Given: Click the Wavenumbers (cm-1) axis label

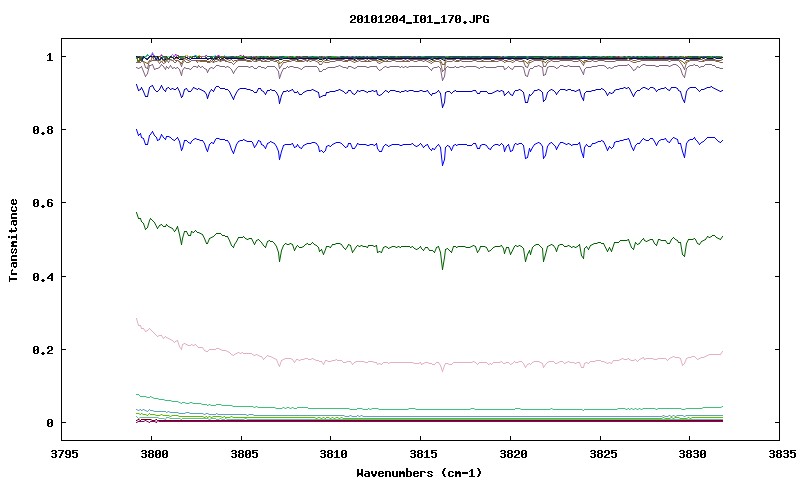Looking at the screenshot, I should click(419, 473).
